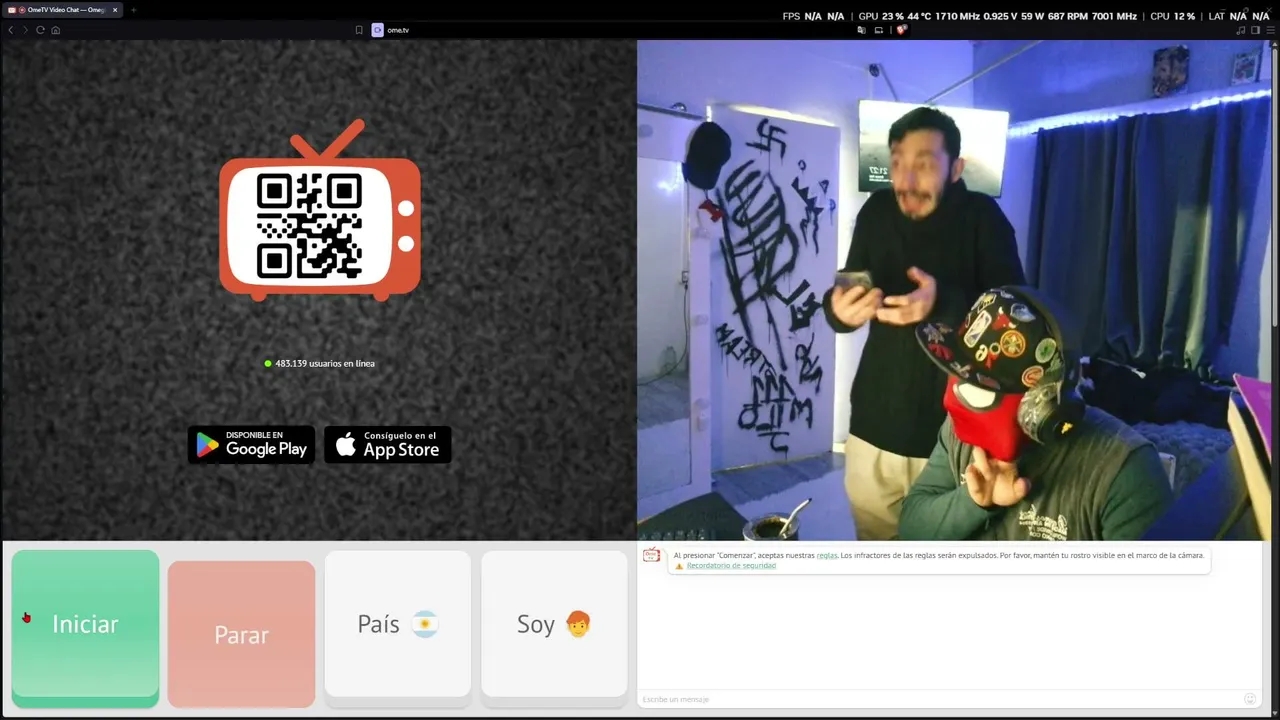The width and height of the screenshot is (1280, 720).
Task: Switch to the OmeTV Video Chat tab
Action: pos(62,10)
